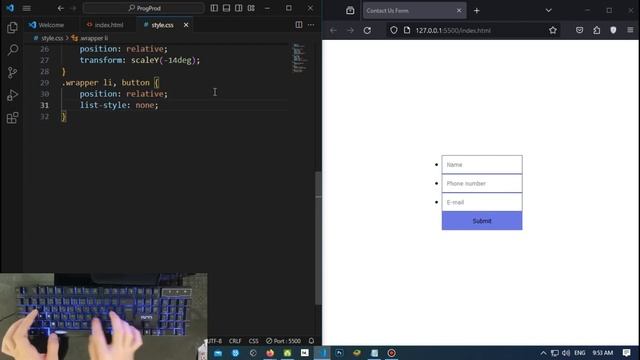Image resolution: width=640 pixels, height=360 pixels.
Task: Change language mode CSS in status bar
Action: [x=253, y=341]
